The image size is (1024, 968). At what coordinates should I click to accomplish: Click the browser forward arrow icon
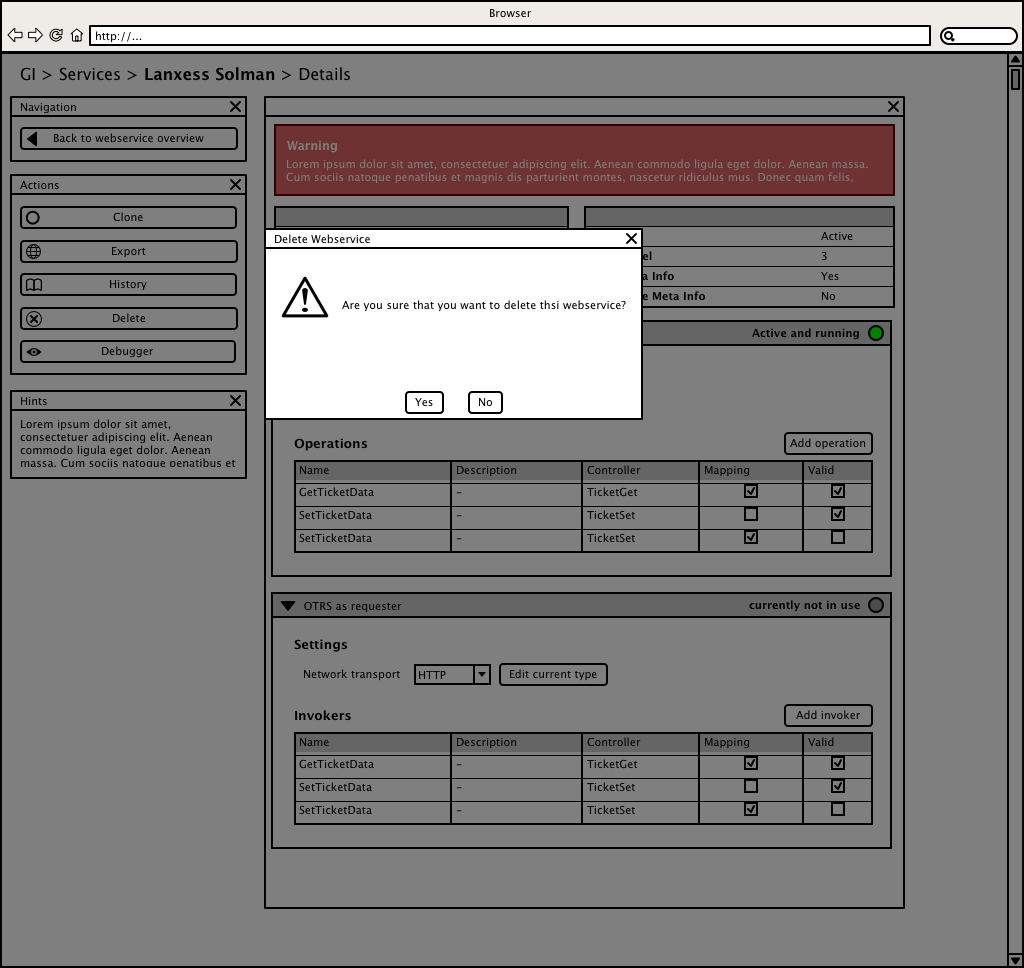tap(35, 36)
